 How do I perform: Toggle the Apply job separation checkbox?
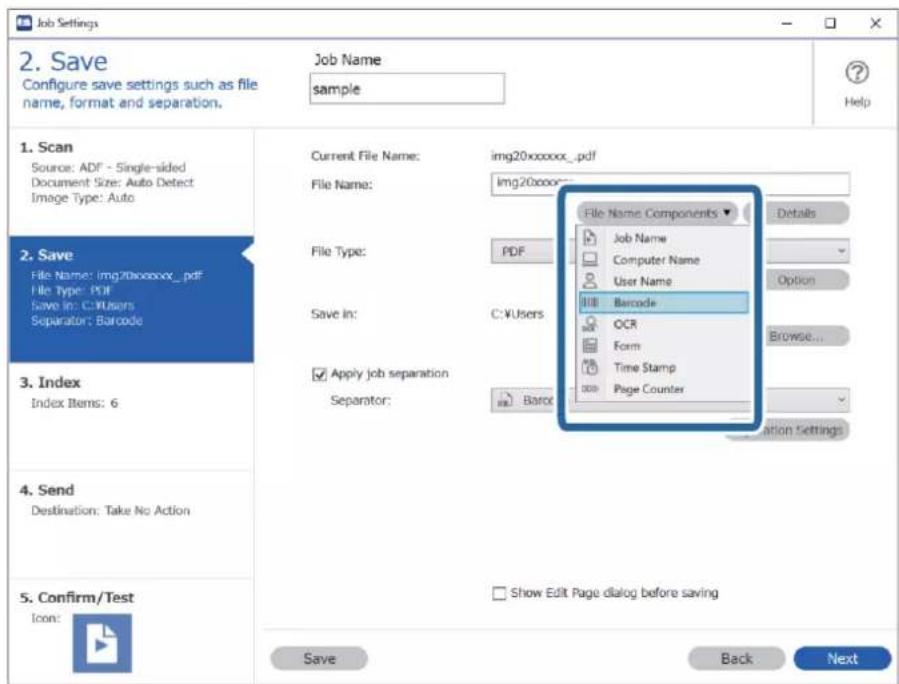tap(319, 374)
